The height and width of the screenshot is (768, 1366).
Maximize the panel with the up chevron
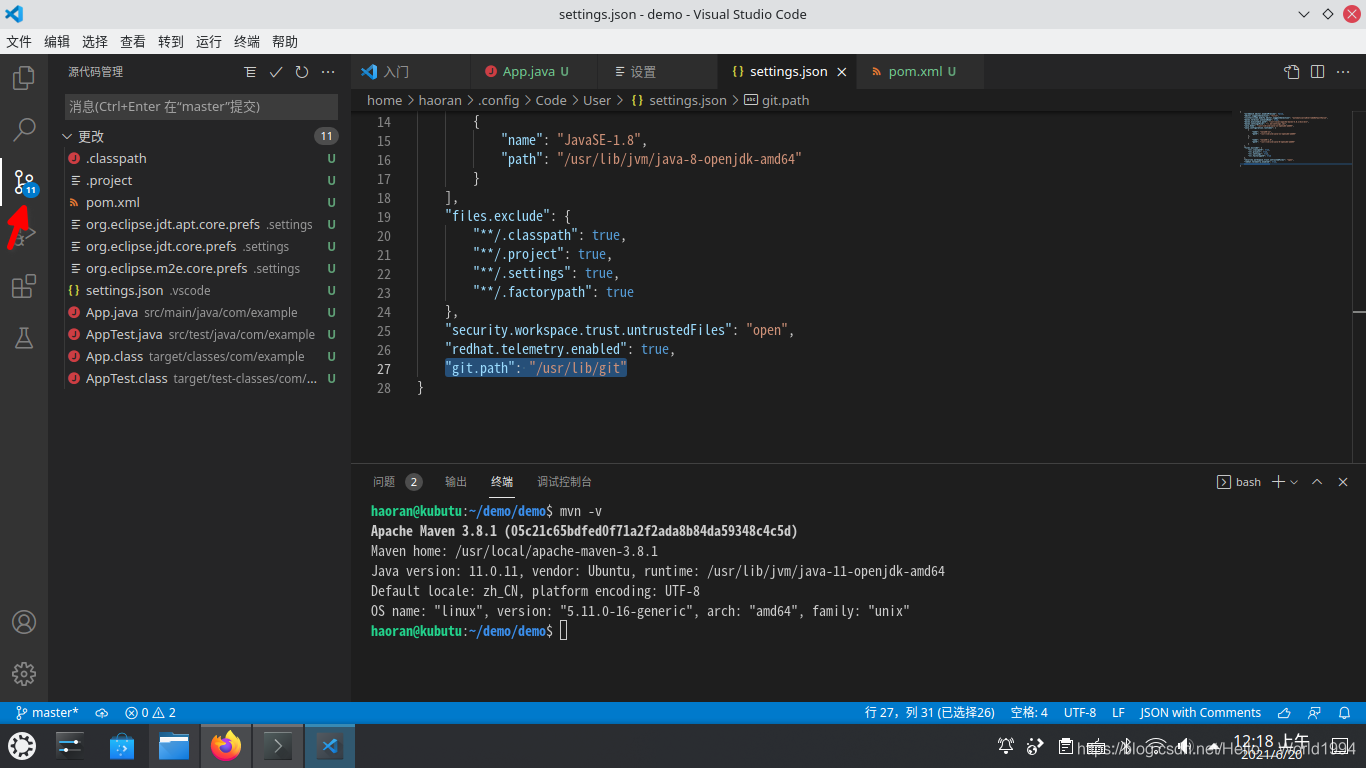pos(1317,482)
